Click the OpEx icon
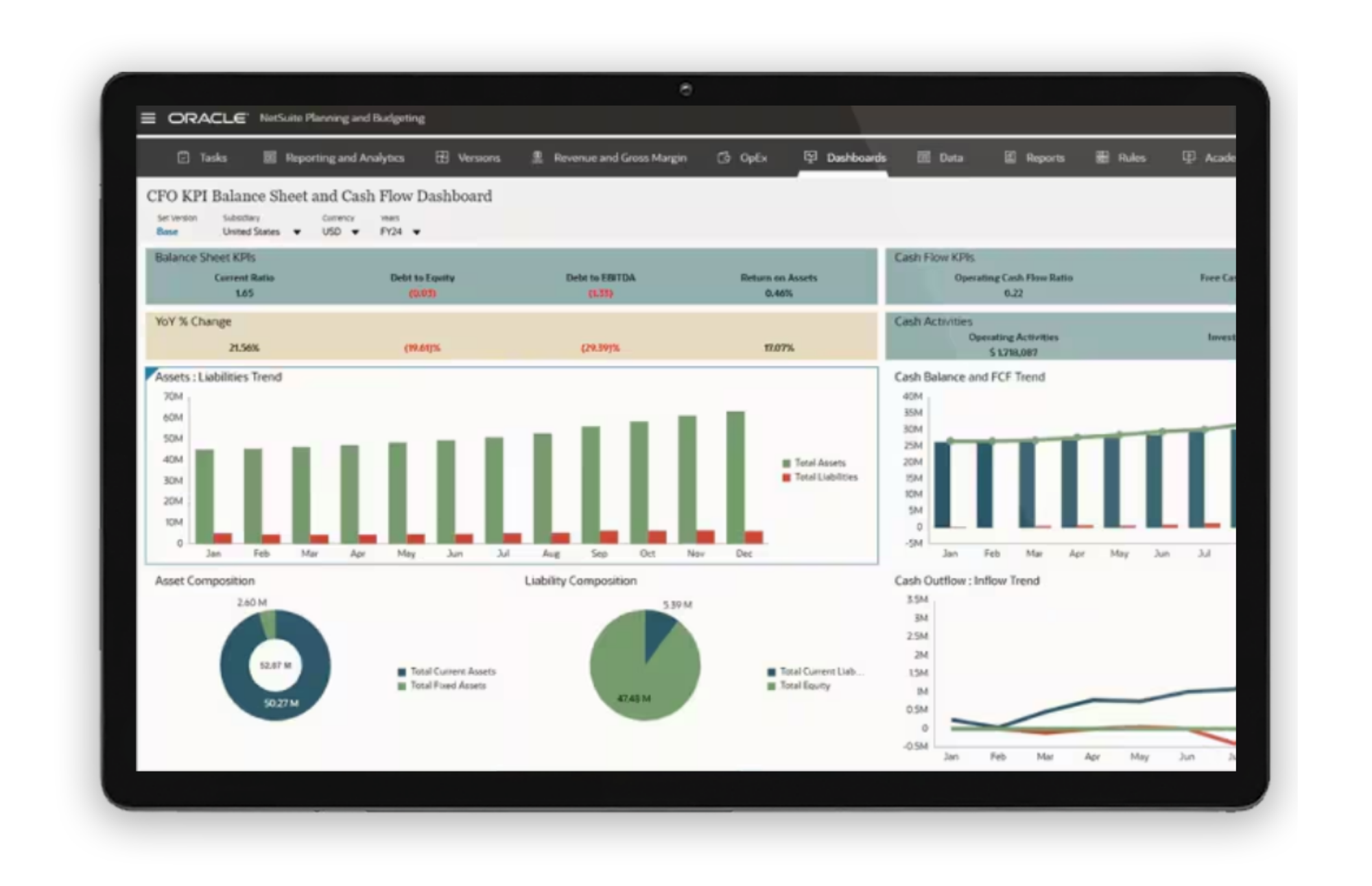 point(724,158)
